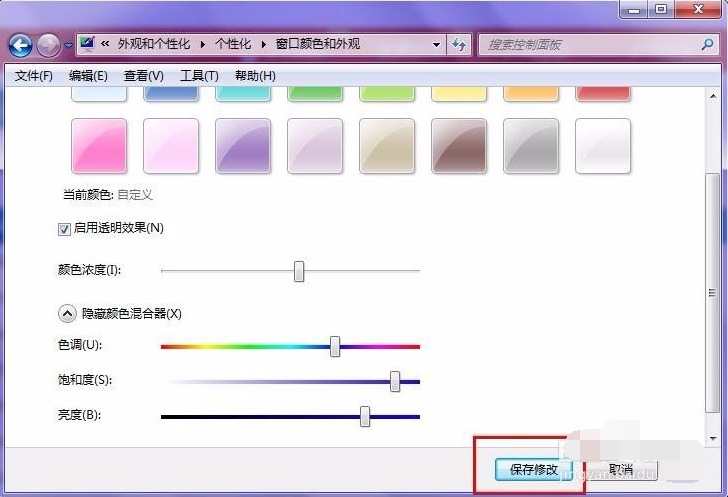Select the yellow swatch in top row
This screenshot has height=497, width=728.
coord(459,94)
